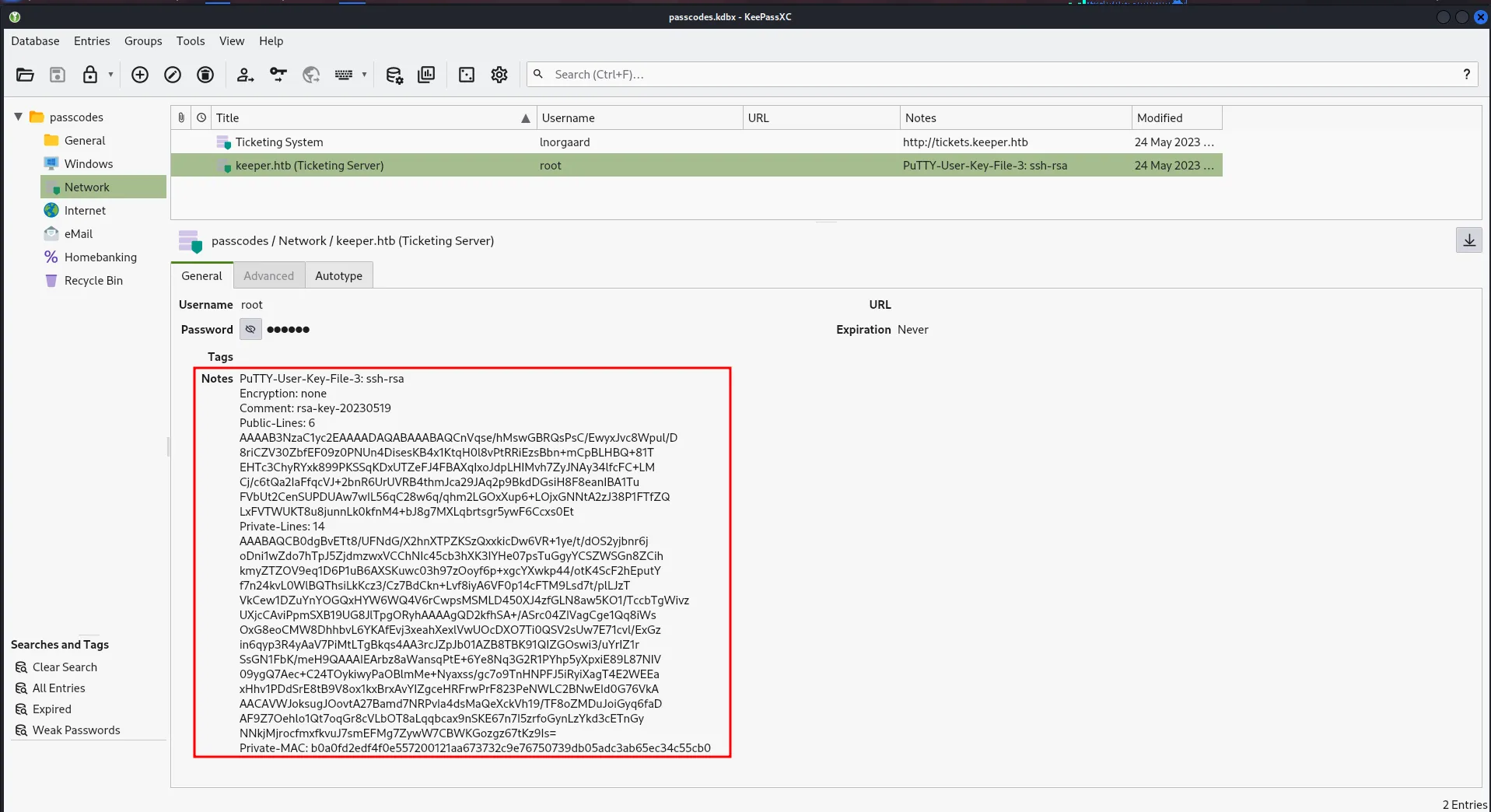1491x812 pixels.
Task: Open the Database menu
Action: (35, 41)
